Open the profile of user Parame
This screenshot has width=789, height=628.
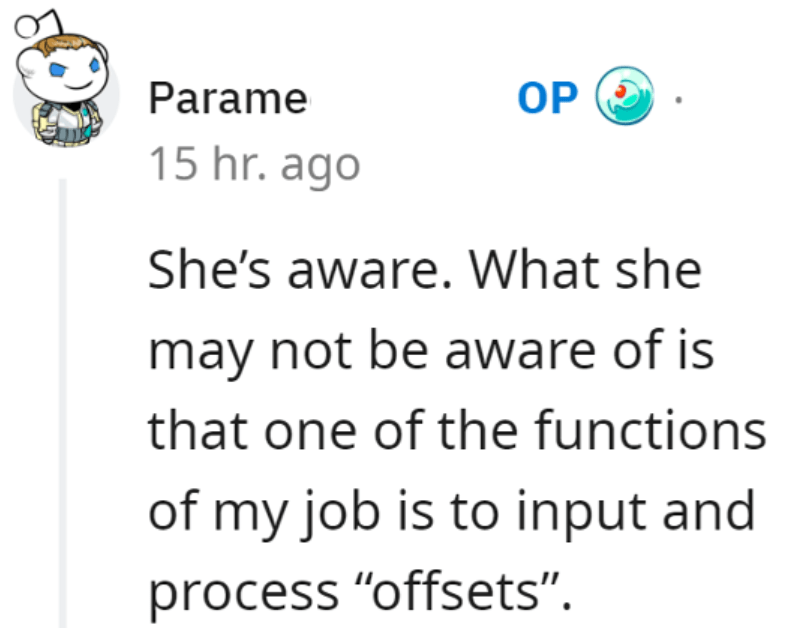click(x=228, y=98)
